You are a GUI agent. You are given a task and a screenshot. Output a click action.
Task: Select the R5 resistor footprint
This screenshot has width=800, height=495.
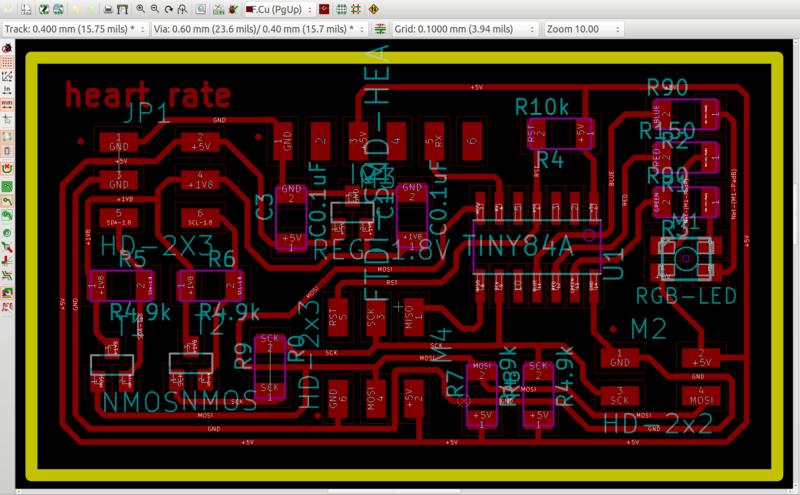point(121,286)
